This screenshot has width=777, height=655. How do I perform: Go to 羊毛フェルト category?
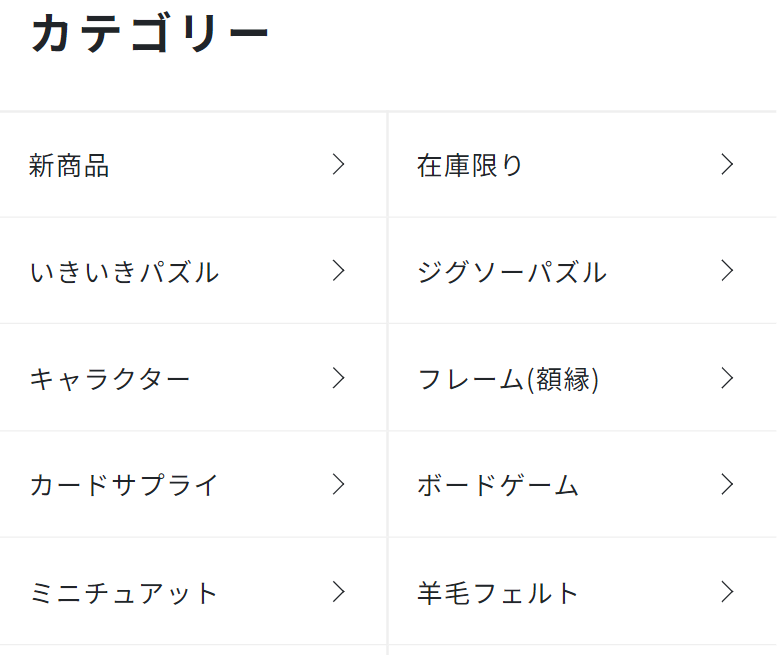point(498,593)
